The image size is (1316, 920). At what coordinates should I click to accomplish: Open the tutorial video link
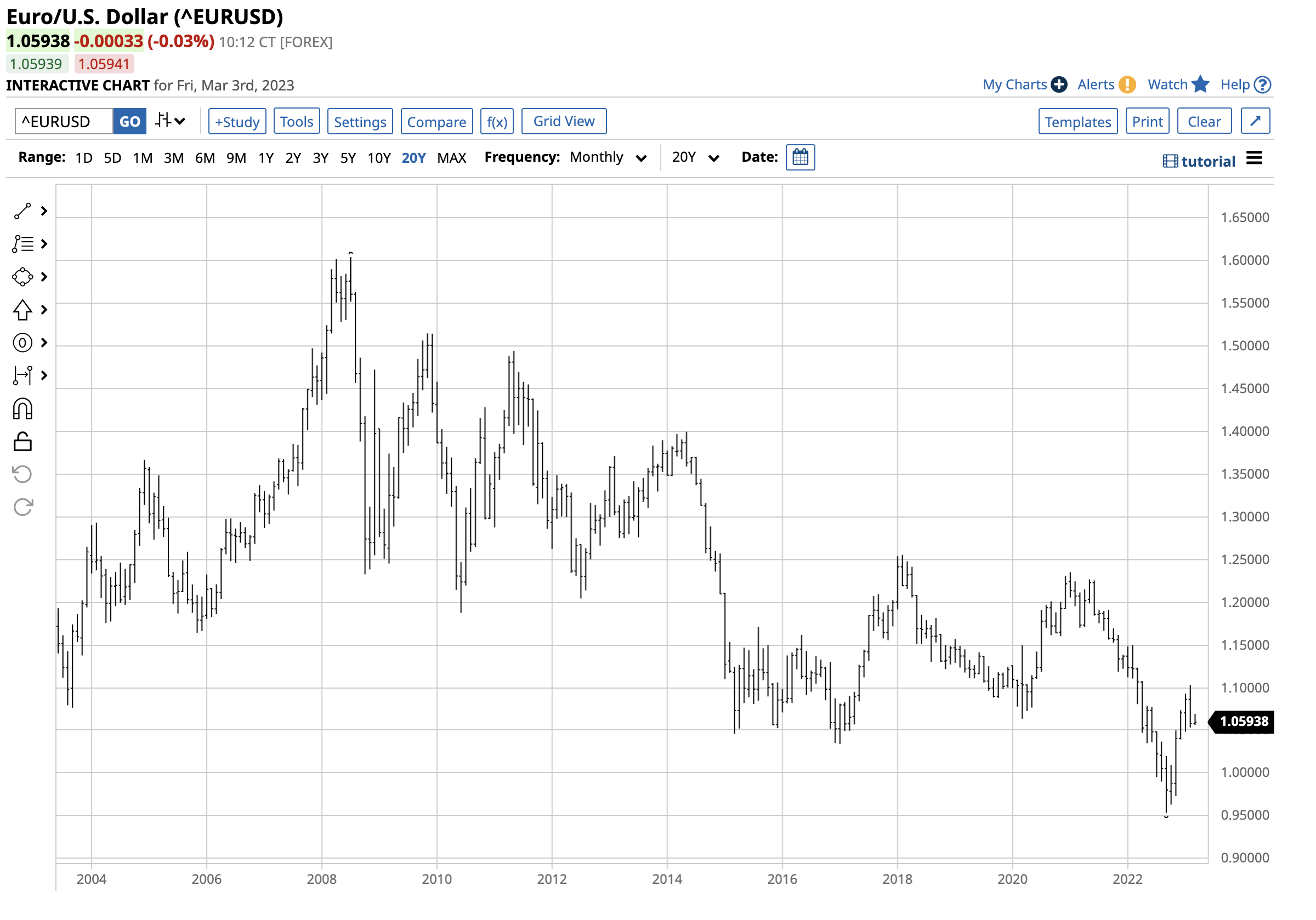[x=1199, y=161]
